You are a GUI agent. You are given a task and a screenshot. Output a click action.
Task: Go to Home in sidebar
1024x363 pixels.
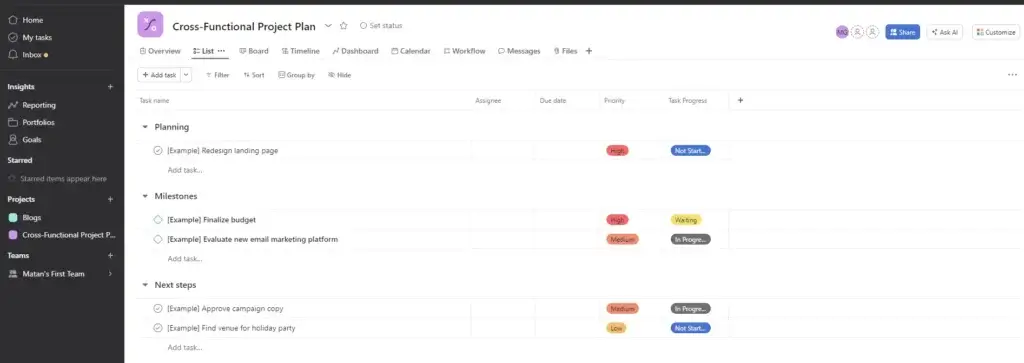pos(26,20)
